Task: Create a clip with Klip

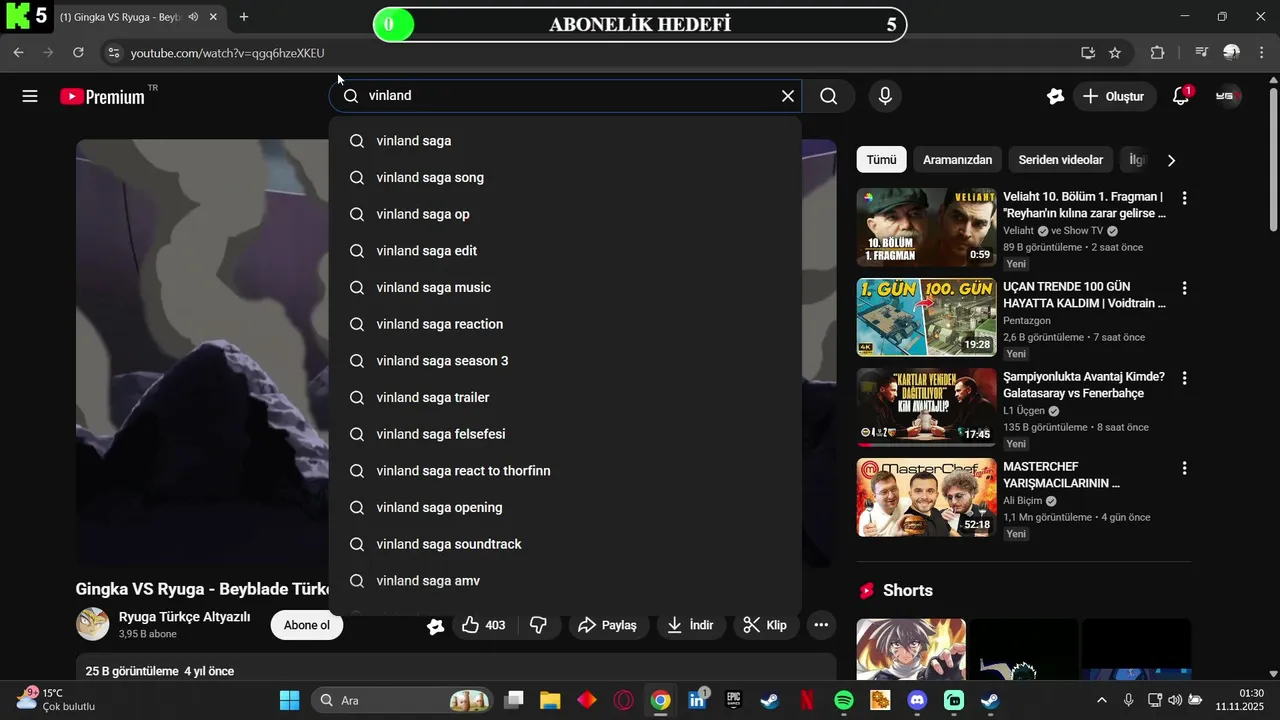Action: [x=765, y=625]
